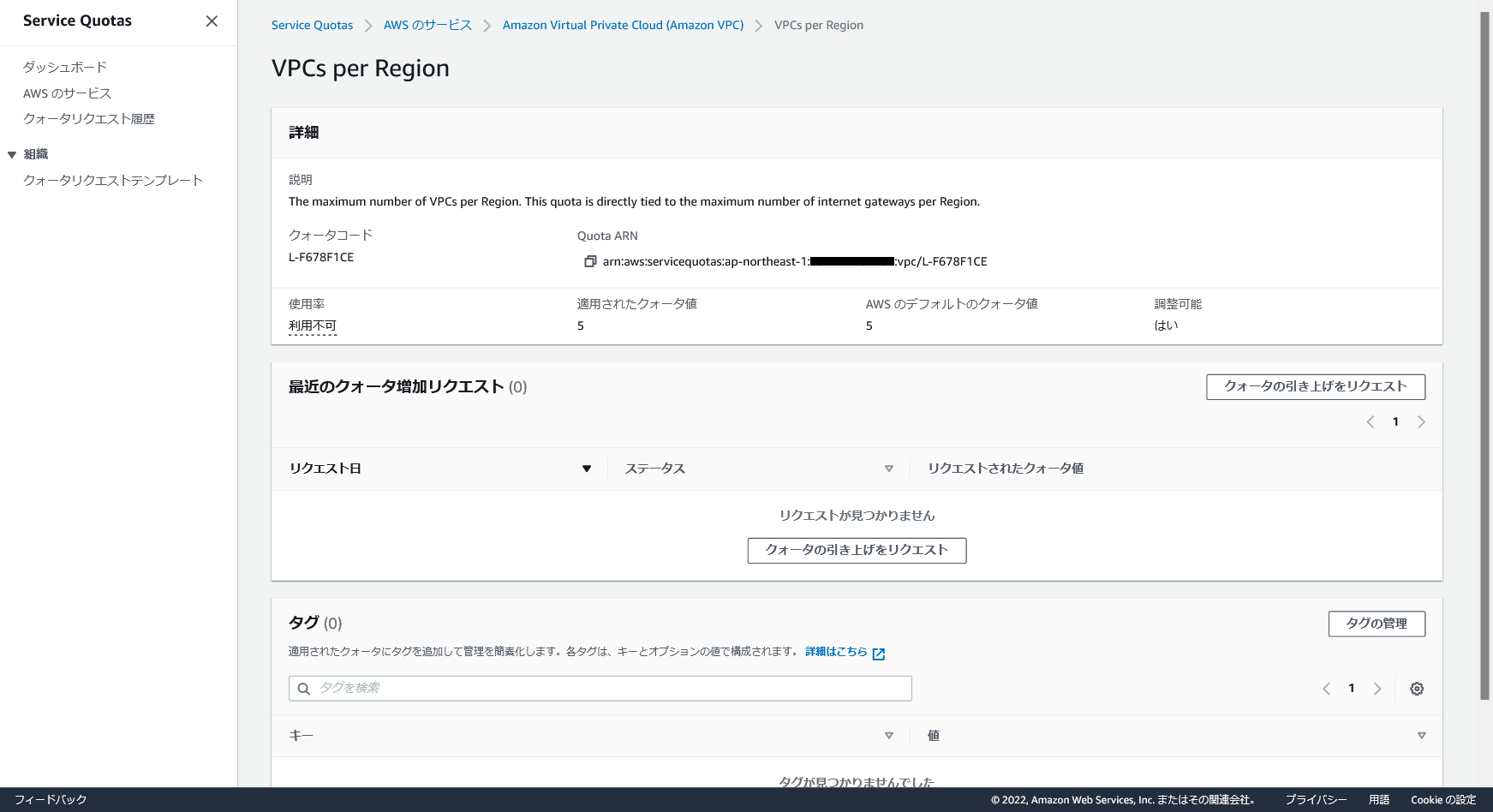Close the Service Quotas side panel
Screen dimensions: 1493x812
click(212, 21)
